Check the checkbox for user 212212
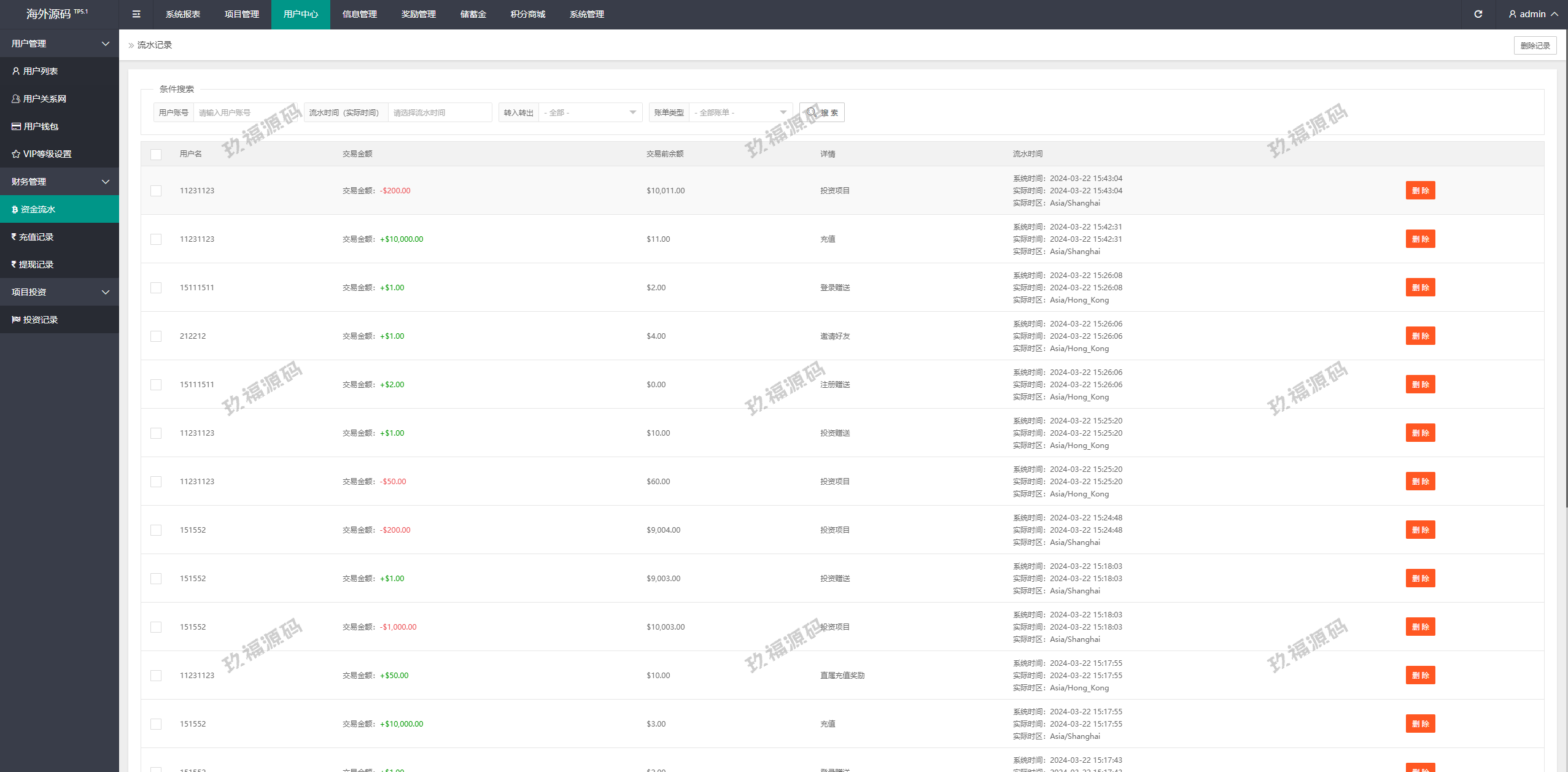 click(156, 336)
